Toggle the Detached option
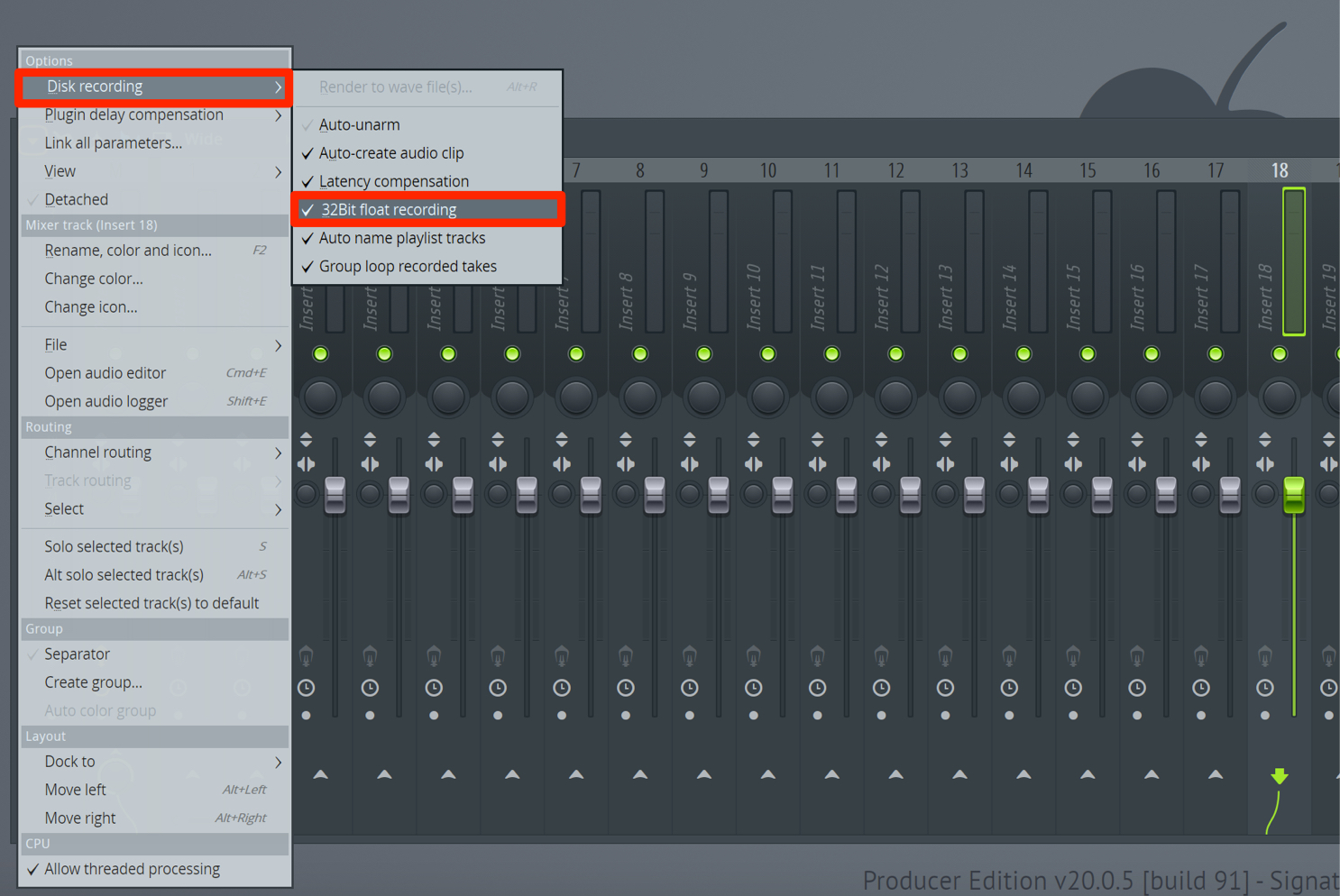This screenshot has height=896, width=1340. point(154,199)
